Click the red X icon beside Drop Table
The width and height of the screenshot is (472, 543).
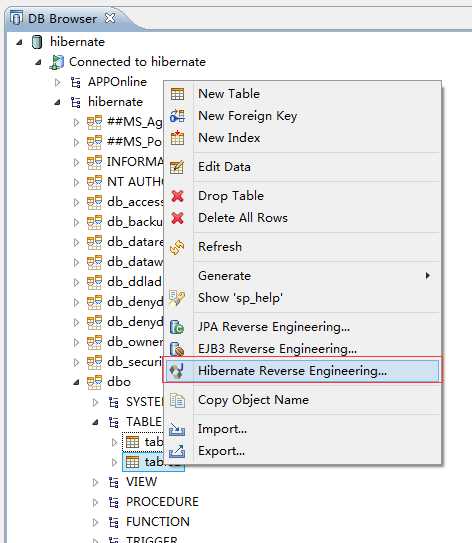click(177, 196)
